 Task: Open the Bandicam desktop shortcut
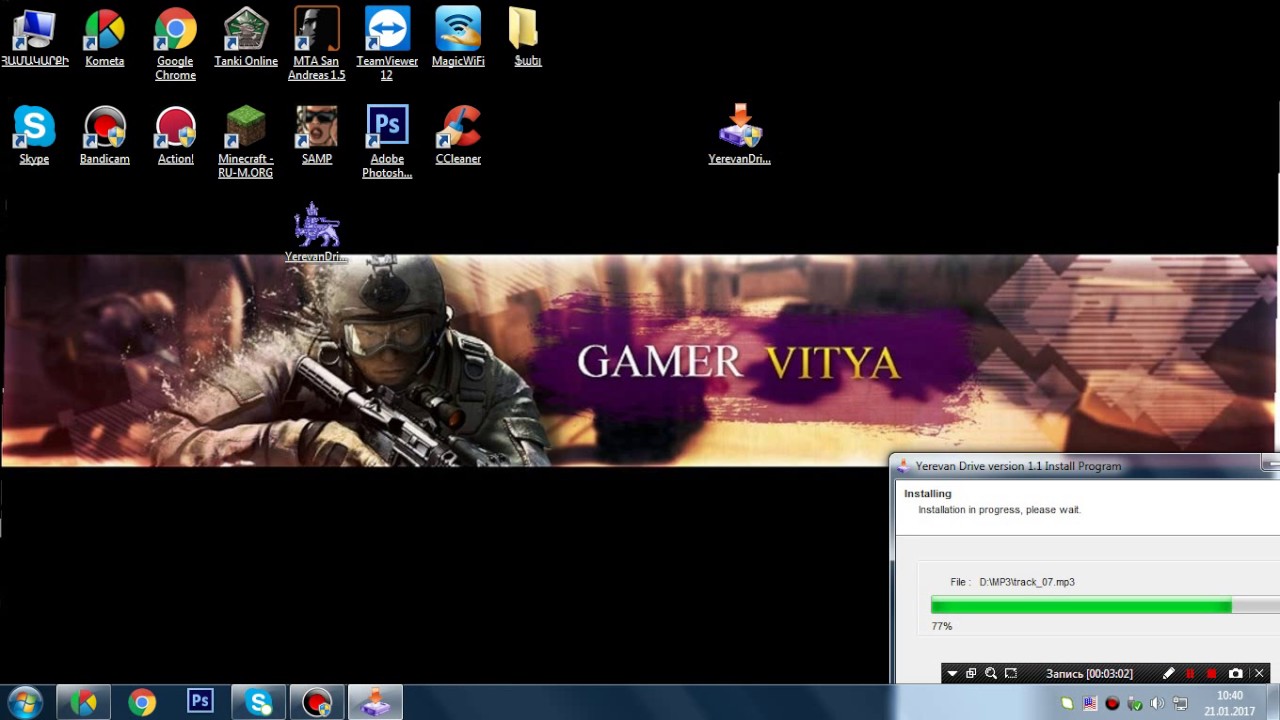pyautogui.click(x=104, y=136)
